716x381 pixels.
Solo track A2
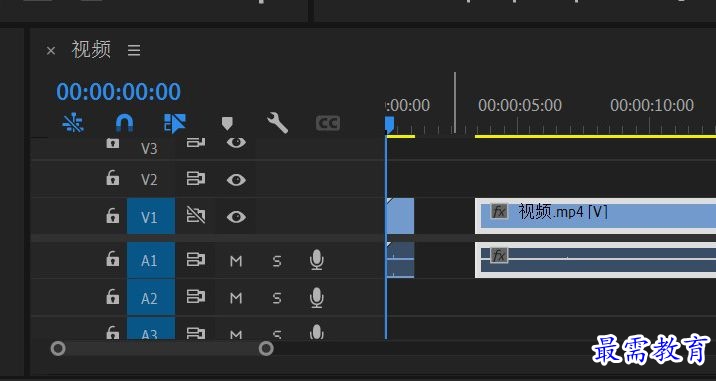coord(277,298)
